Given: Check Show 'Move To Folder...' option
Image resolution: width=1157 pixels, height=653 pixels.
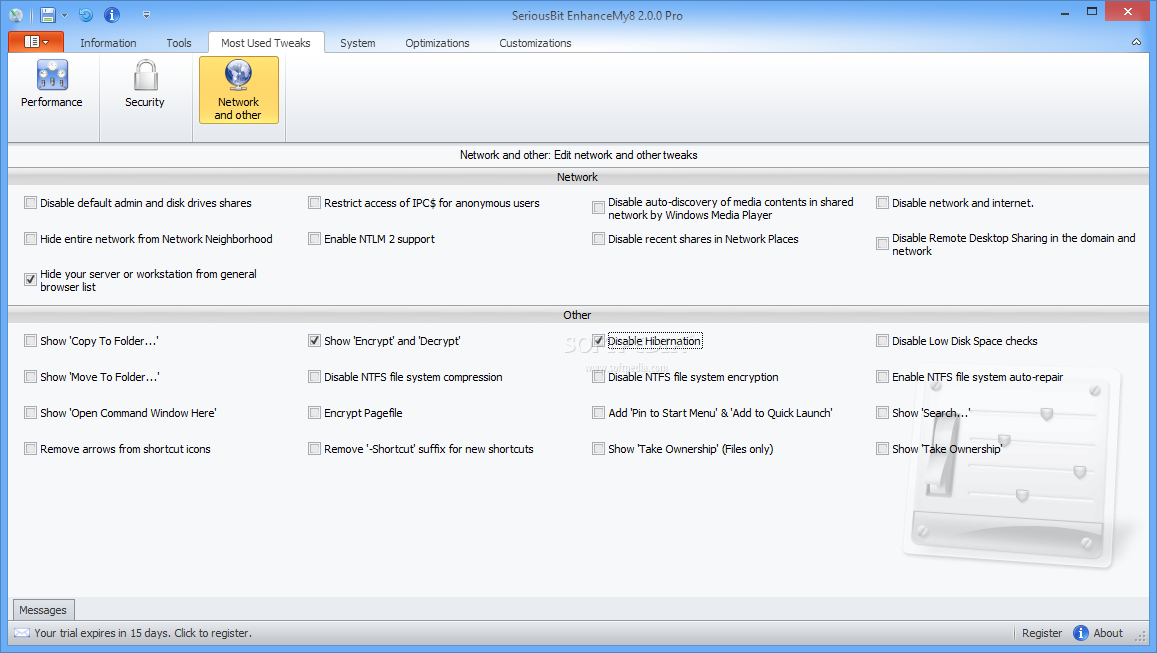Looking at the screenshot, I should click(x=30, y=377).
